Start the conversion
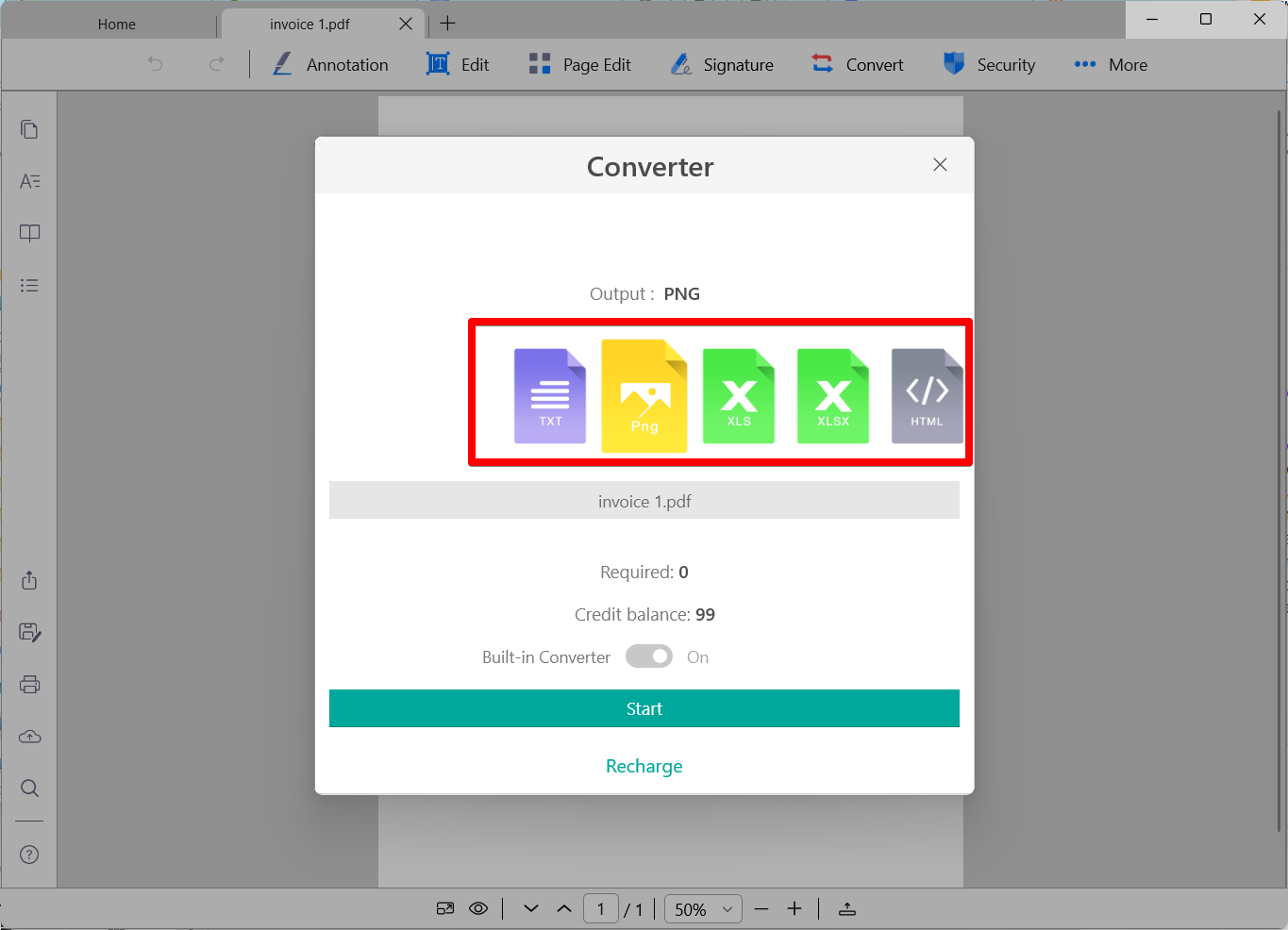 click(644, 708)
